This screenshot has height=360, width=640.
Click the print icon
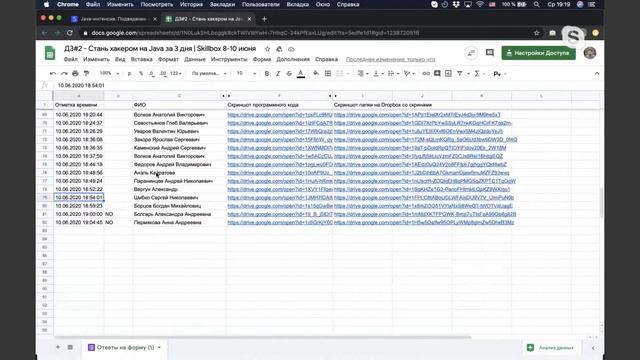click(75, 73)
